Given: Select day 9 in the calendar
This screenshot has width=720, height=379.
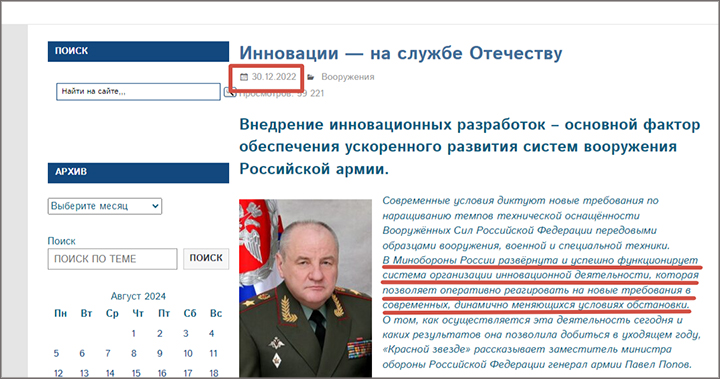Looking at the screenshot, I should 159,353.
